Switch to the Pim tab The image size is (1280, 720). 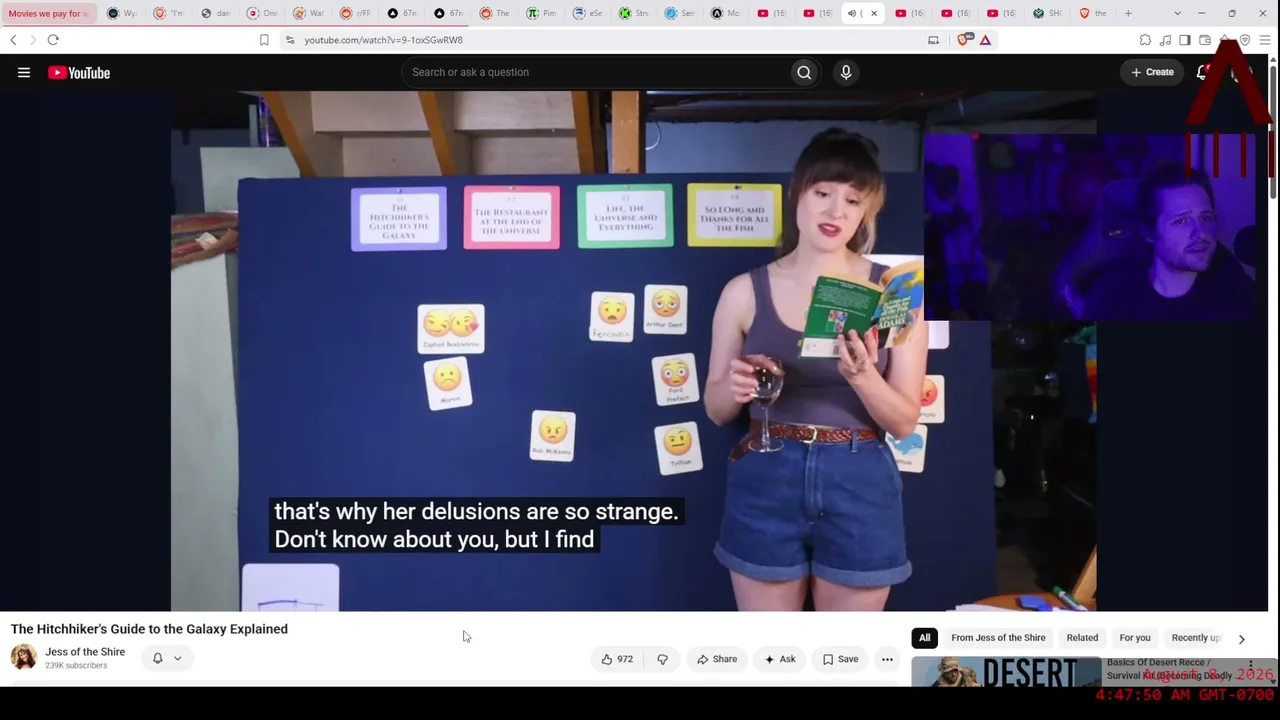[x=543, y=13]
